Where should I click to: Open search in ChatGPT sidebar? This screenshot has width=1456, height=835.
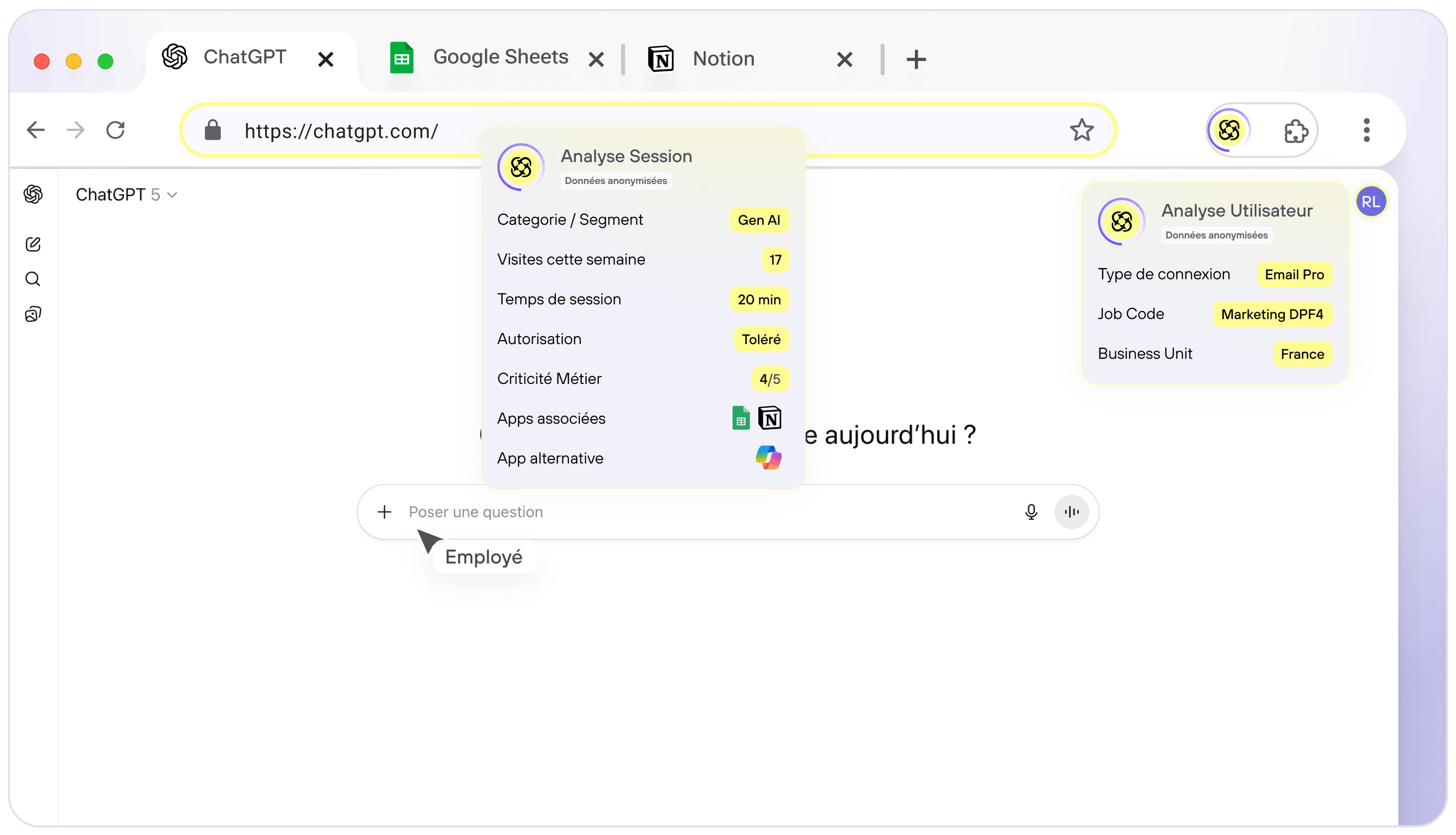tap(33, 279)
